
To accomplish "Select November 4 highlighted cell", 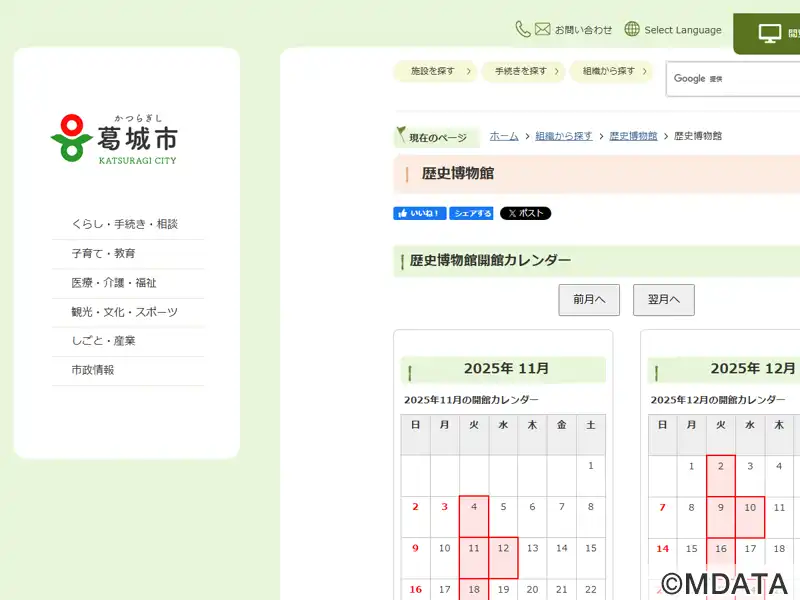I will tap(474, 516).
